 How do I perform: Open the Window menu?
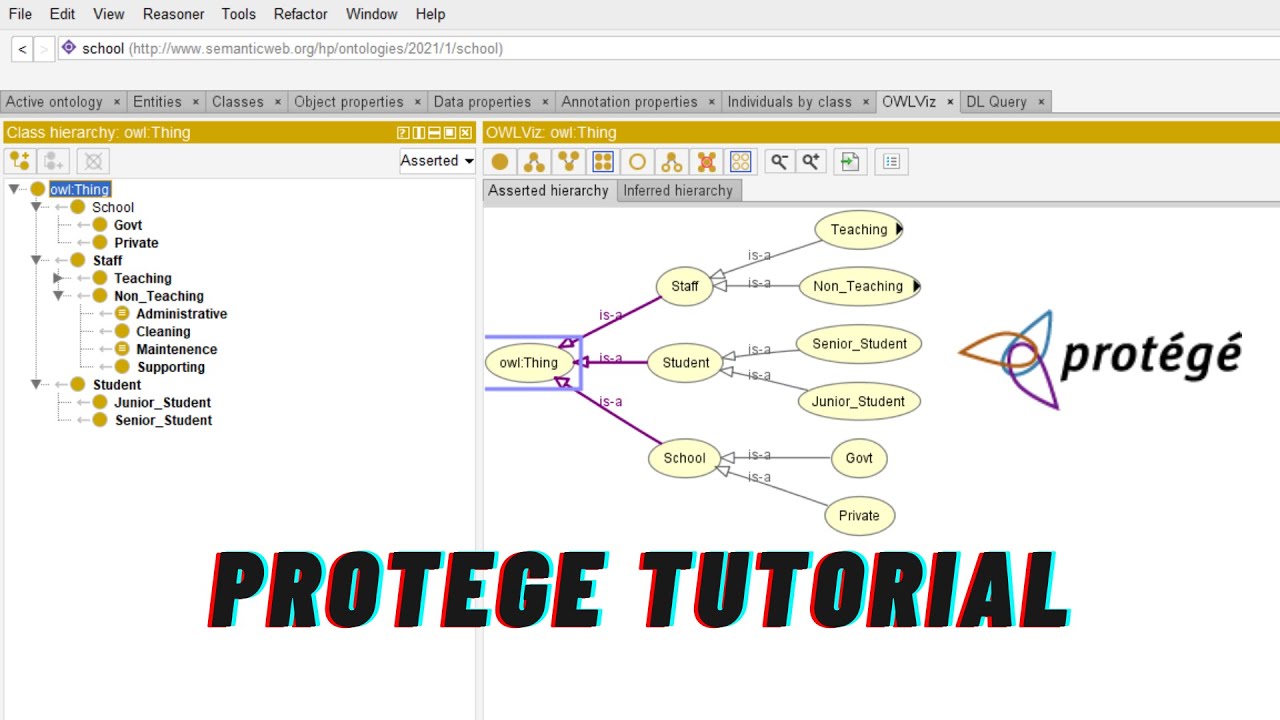[x=373, y=14]
